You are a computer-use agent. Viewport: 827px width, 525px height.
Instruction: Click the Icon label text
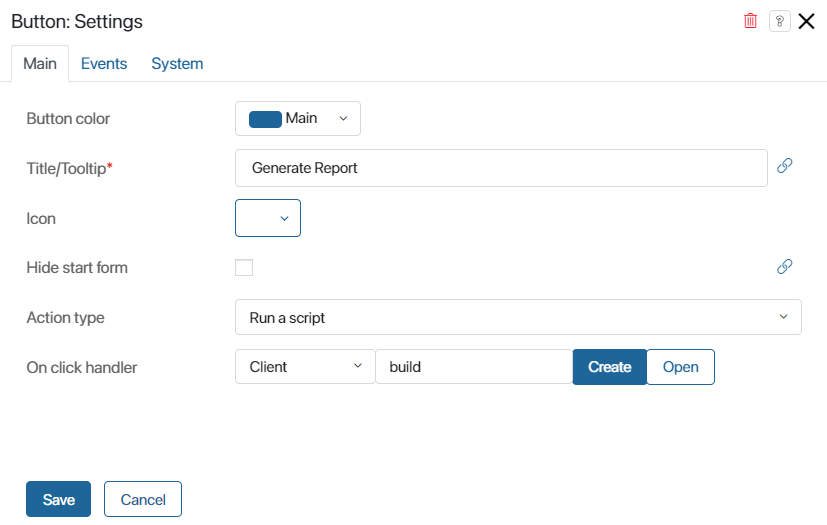[41, 218]
